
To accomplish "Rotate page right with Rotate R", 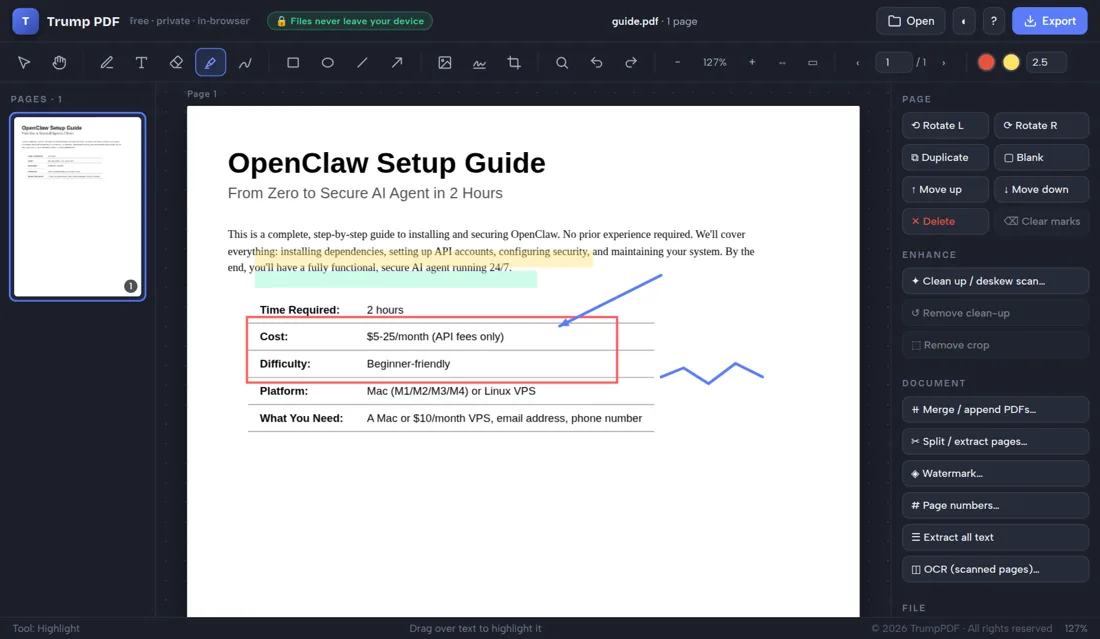I will click(x=1041, y=126).
